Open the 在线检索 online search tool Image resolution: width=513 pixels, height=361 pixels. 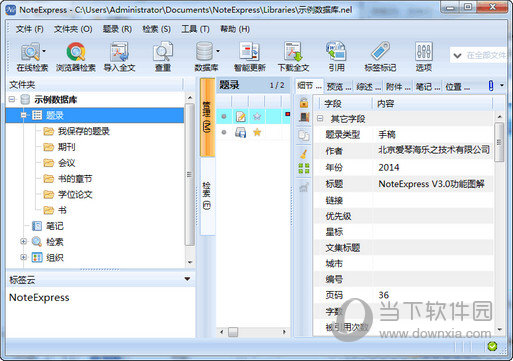(x=31, y=57)
